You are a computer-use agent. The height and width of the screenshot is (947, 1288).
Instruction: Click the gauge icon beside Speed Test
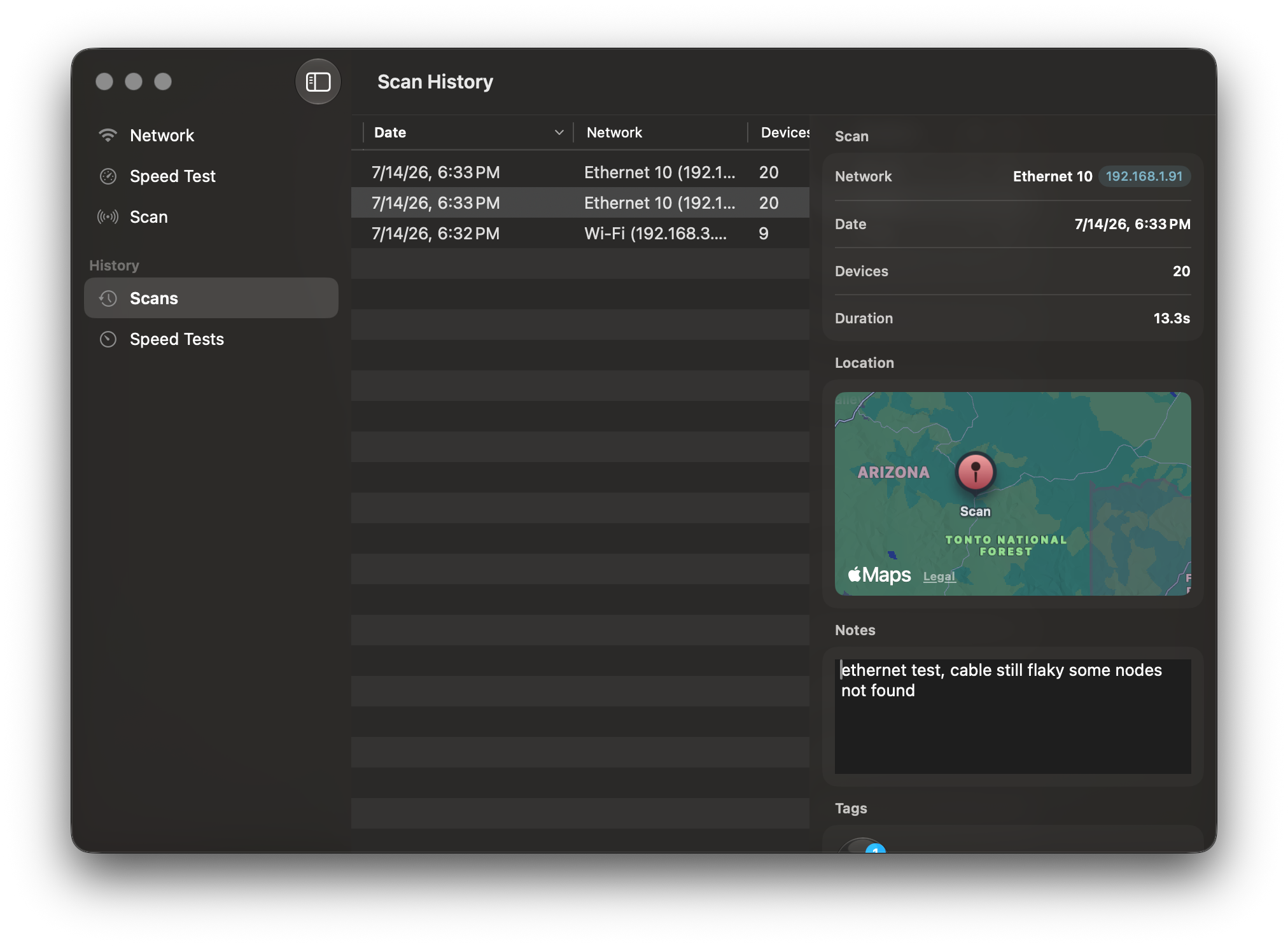click(108, 176)
